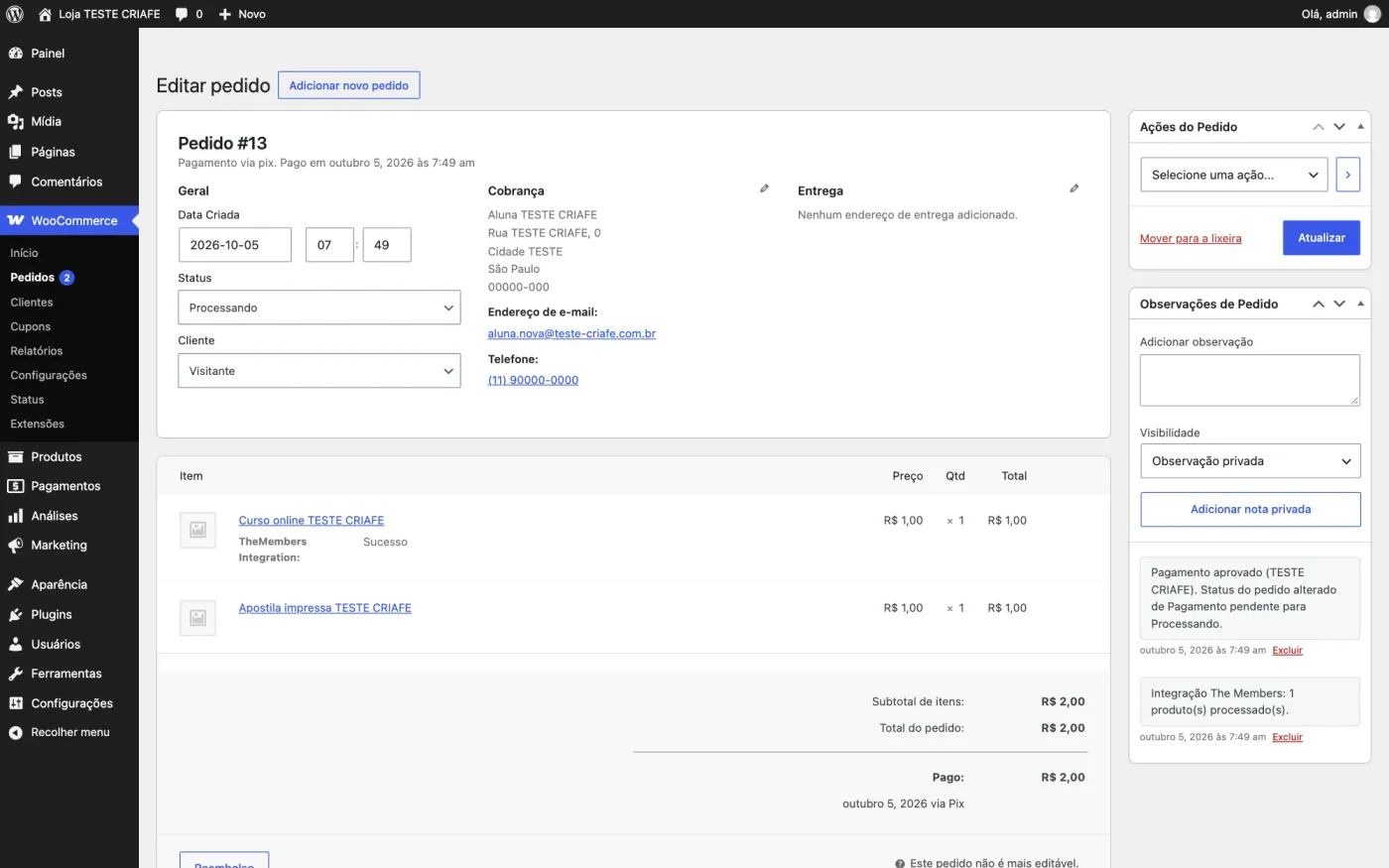Click the WordPress logo icon

(15, 14)
